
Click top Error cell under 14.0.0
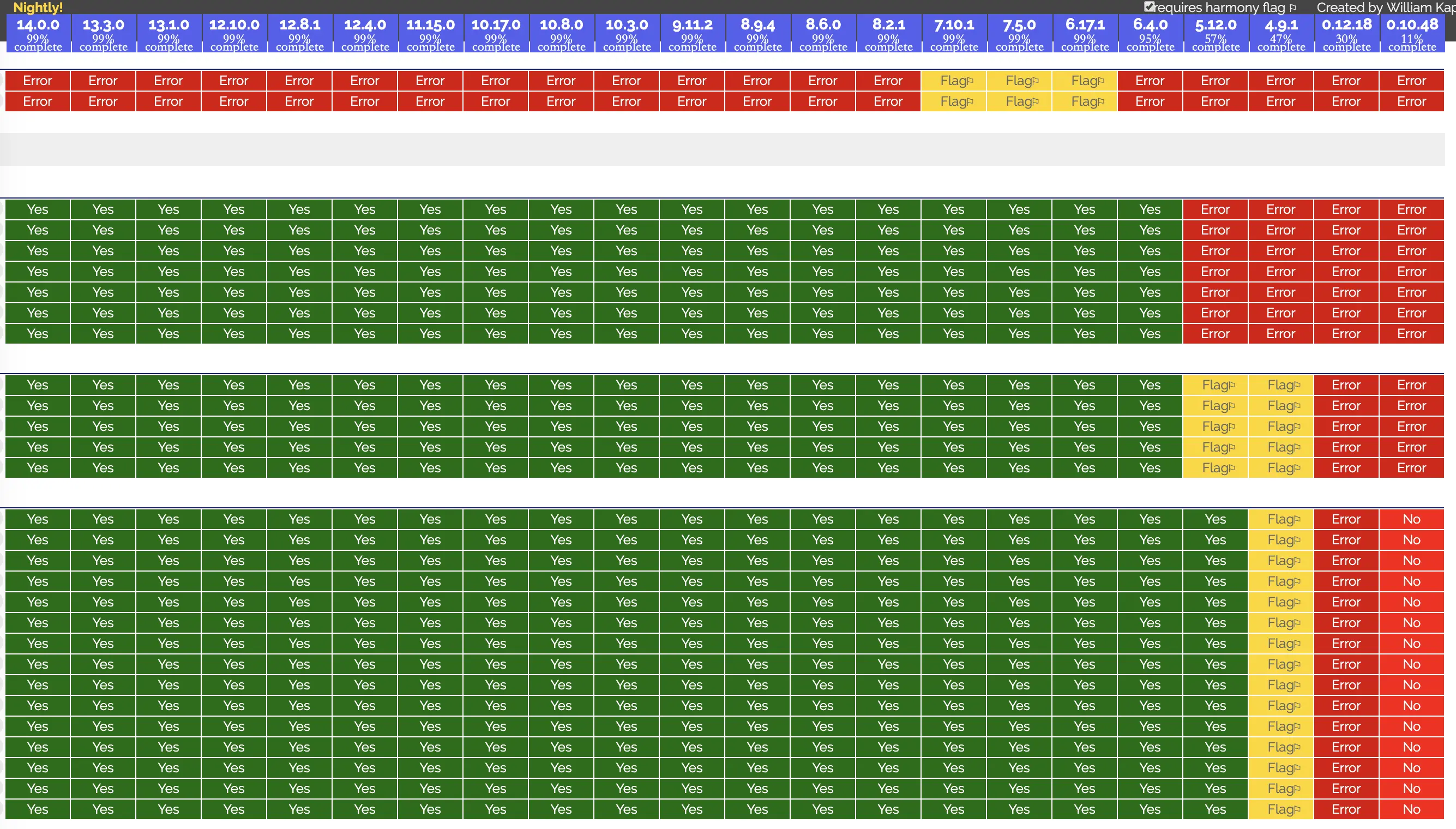[x=38, y=81]
